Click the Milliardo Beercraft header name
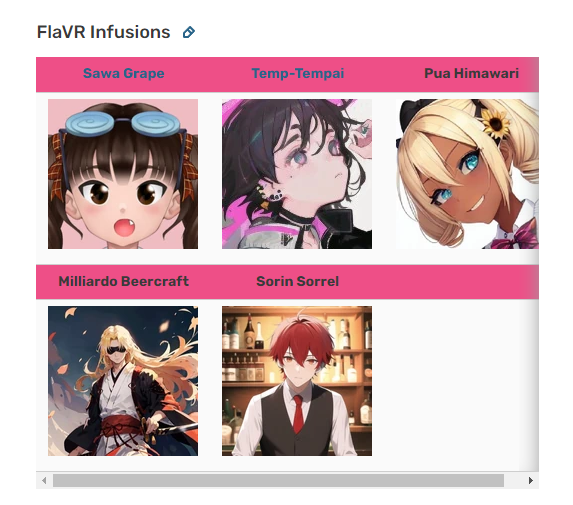Viewport: 573px width, 505px height. pos(124,281)
